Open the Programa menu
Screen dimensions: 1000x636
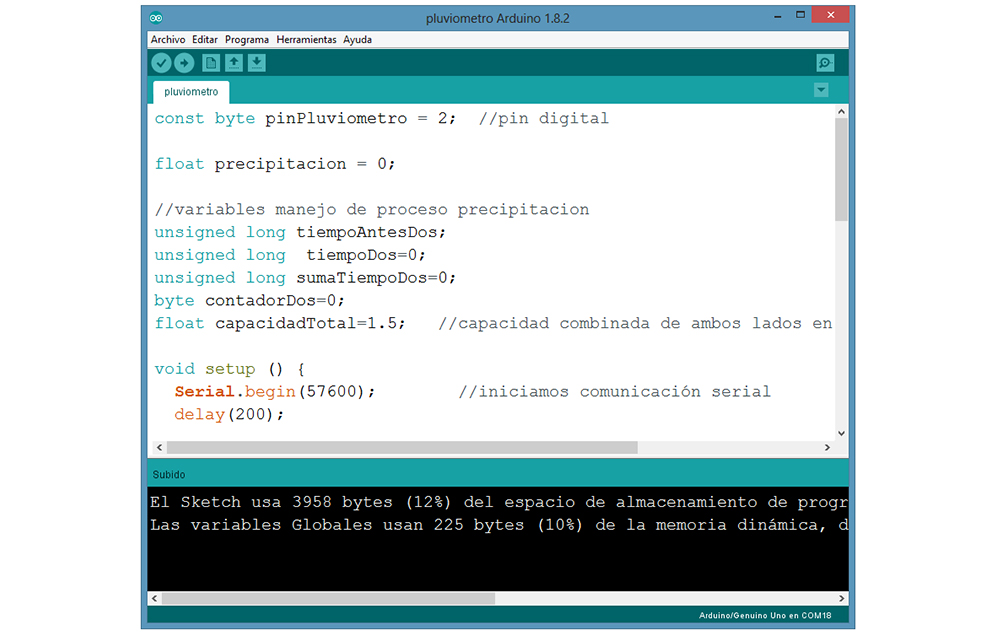pyautogui.click(x=247, y=40)
